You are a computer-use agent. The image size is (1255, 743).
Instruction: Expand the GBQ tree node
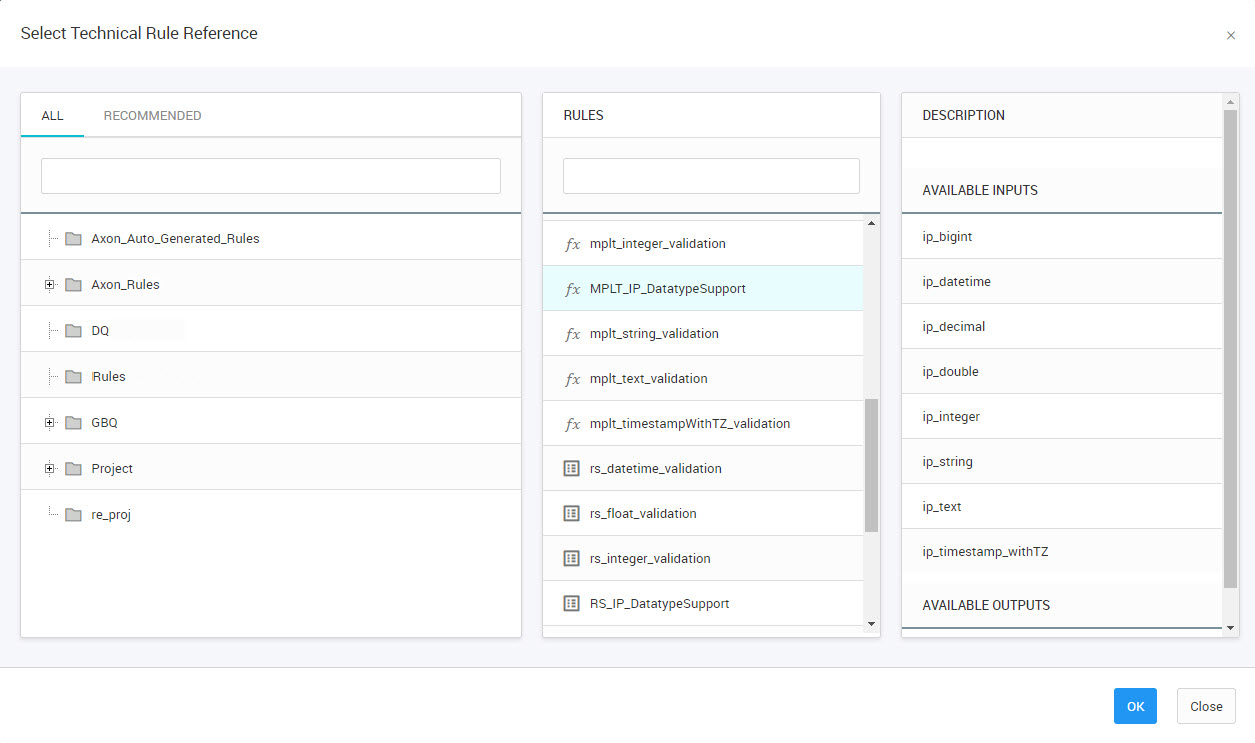[49, 423]
